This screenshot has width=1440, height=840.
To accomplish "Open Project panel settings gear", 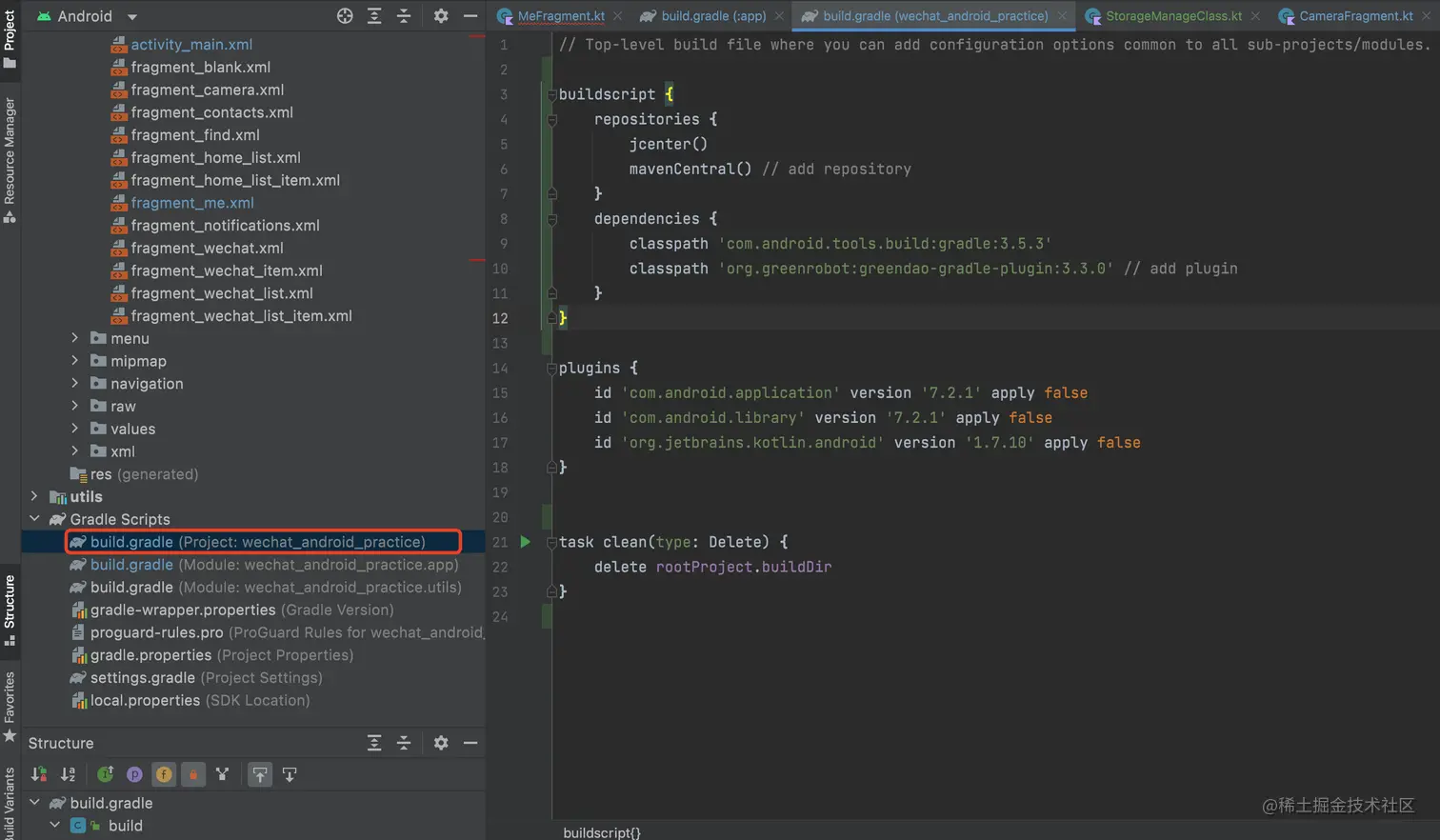I will click(x=441, y=16).
